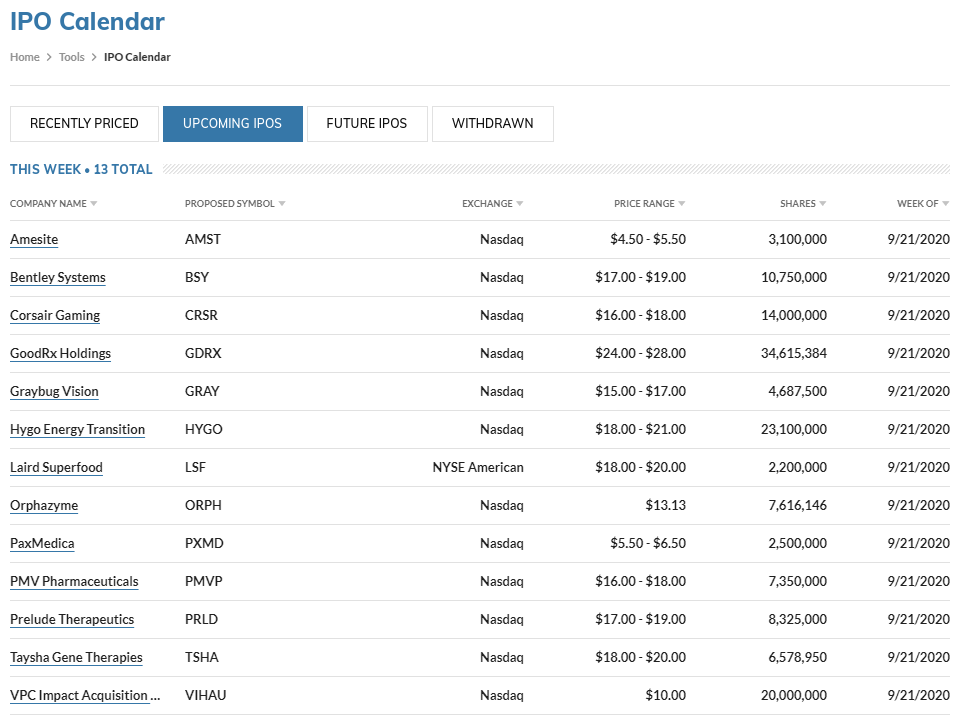Viewport: 960px width, 721px height.
Task: Click the $18.00 - $21.00 price range
Action: [640, 429]
